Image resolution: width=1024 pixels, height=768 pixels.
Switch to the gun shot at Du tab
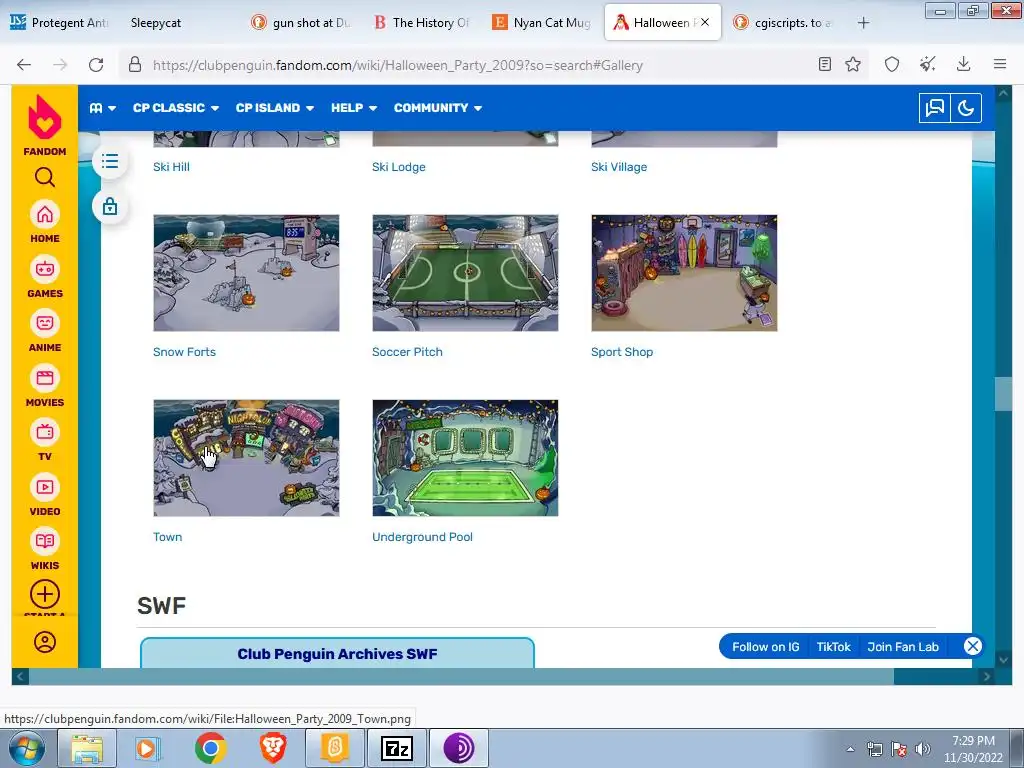302,23
